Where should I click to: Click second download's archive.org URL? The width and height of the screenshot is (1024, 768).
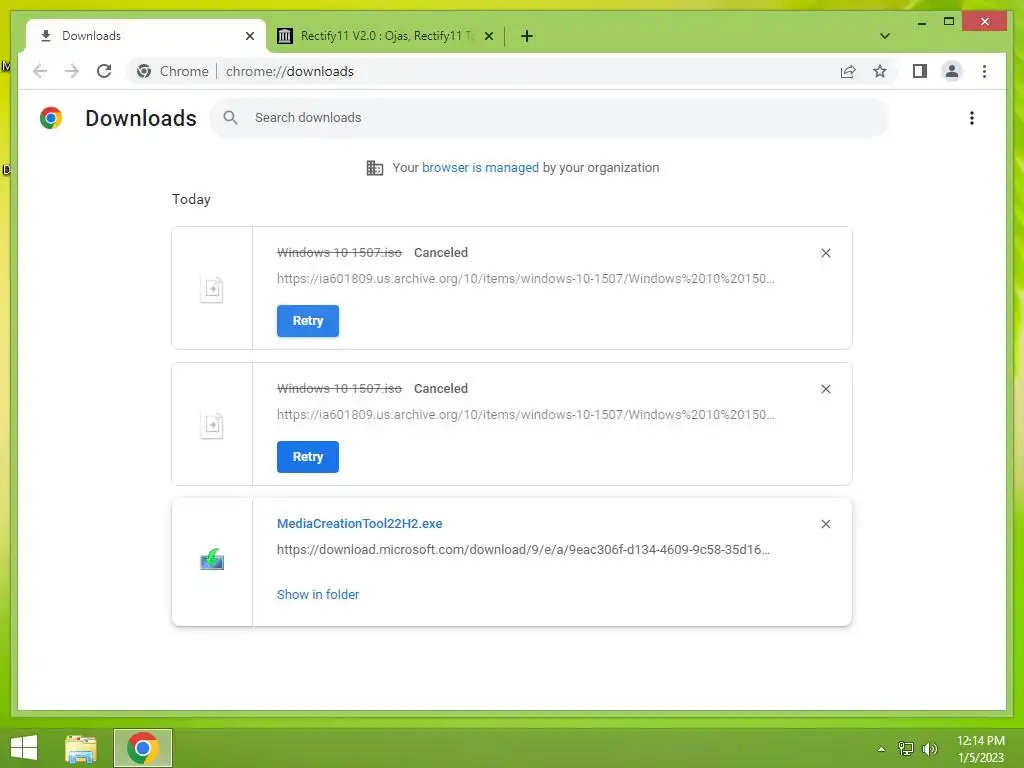(x=526, y=414)
